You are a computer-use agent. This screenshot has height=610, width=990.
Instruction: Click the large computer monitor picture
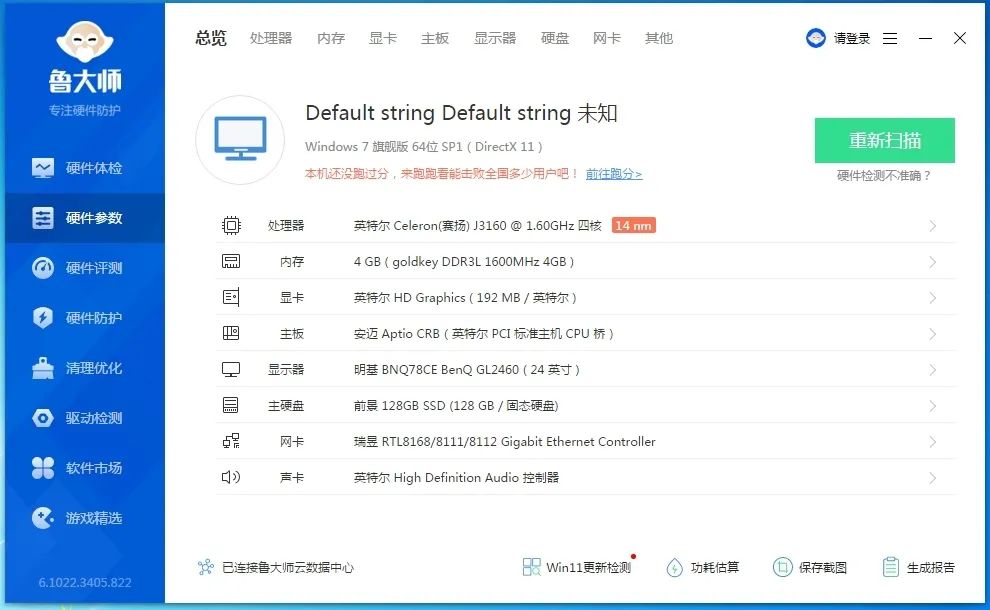click(x=240, y=140)
